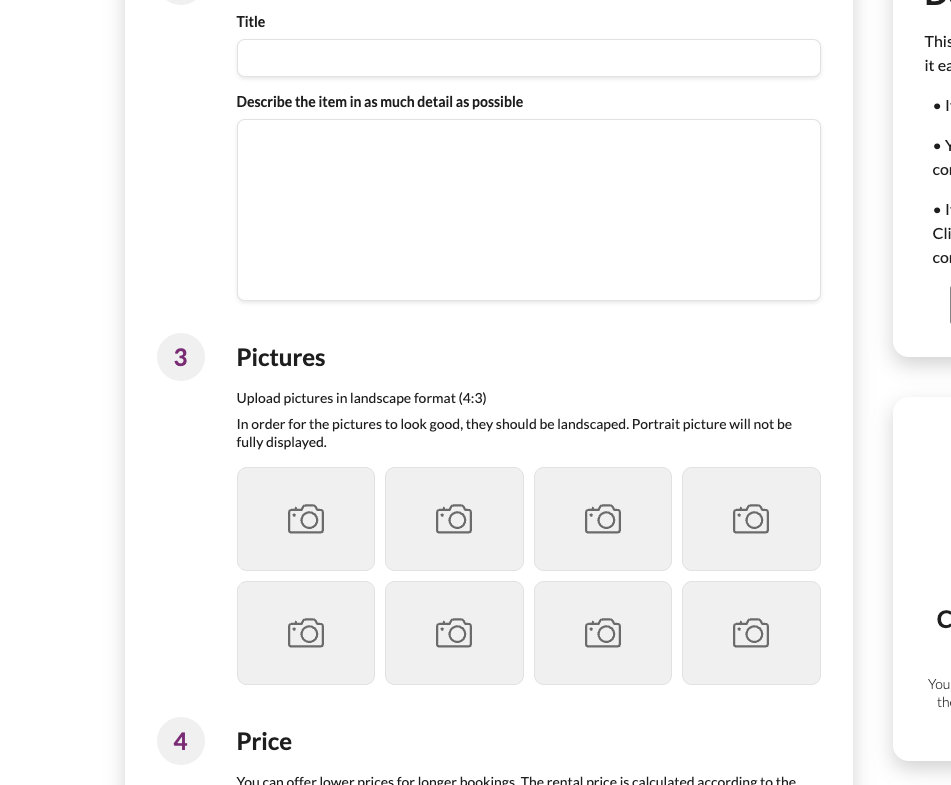Click 'Upload pictures in landscape format (4:3)' text

coord(361,398)
